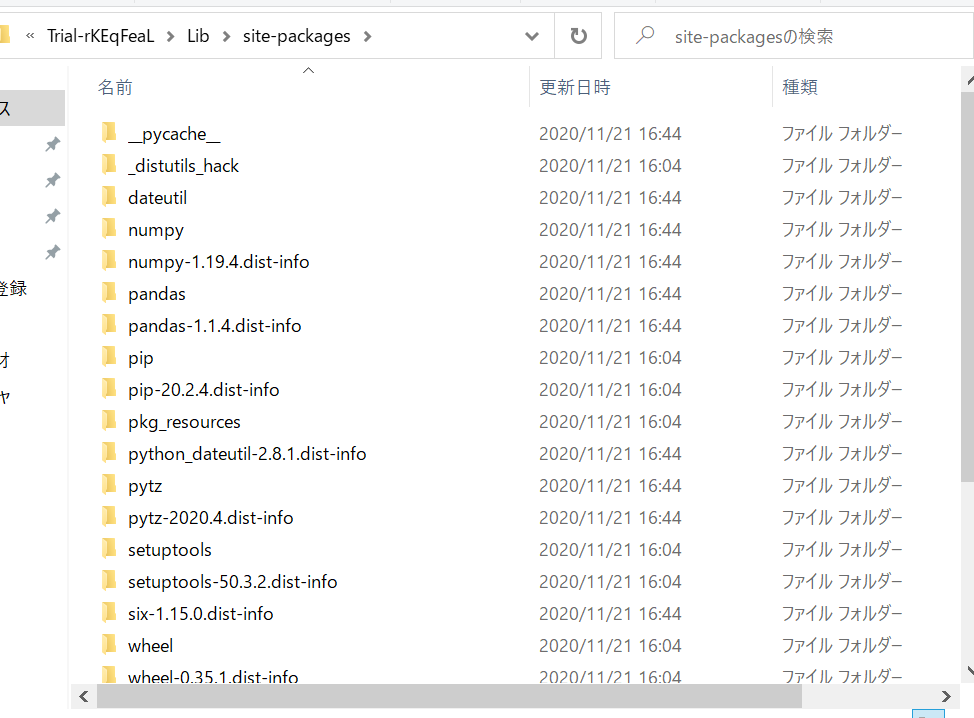974x718 pixels.
Task: Click pytz-2020.4.dist-info name
Action: 211,518
